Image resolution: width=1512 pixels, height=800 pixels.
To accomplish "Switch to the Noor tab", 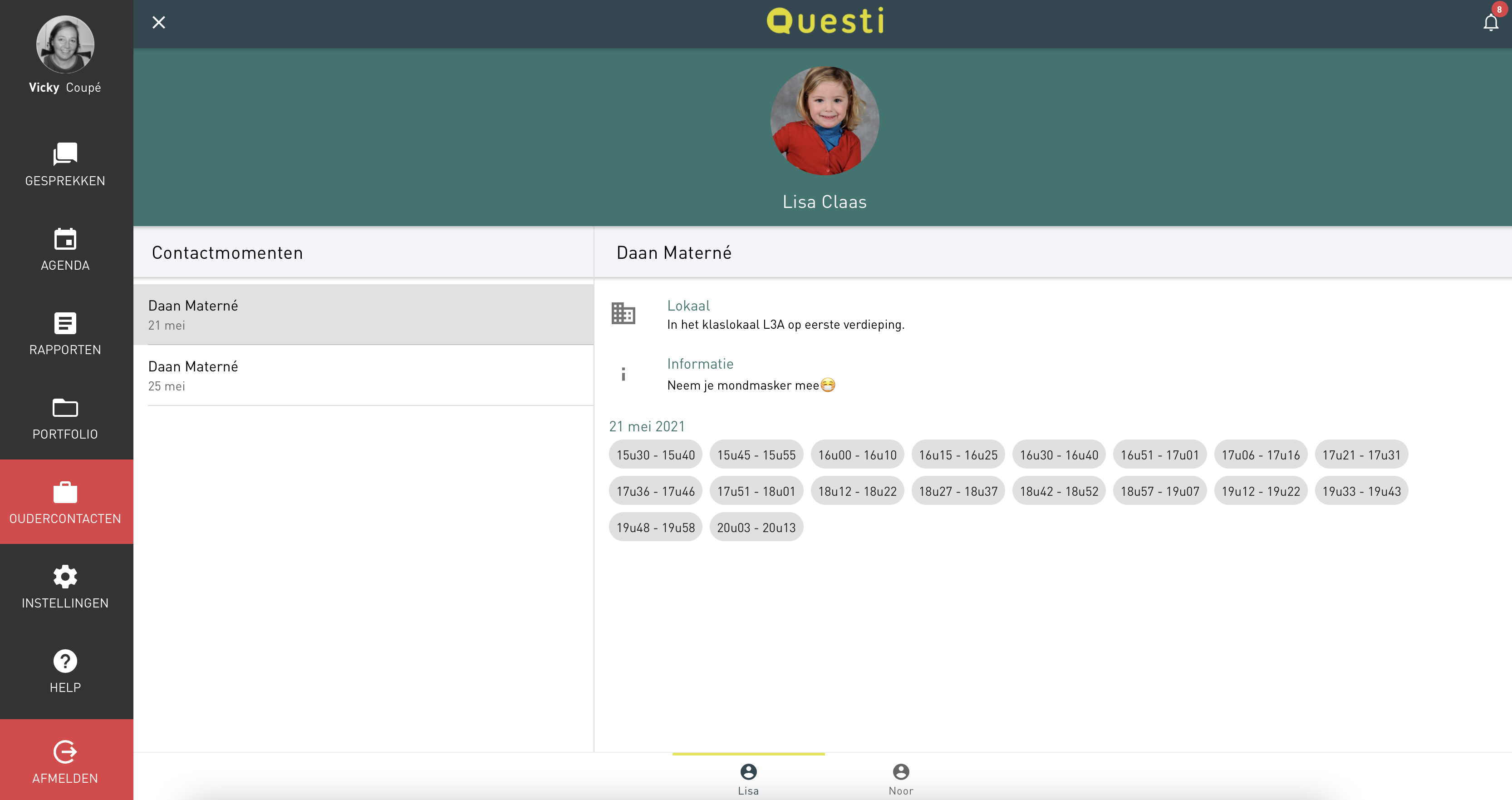I will coord(901,778).
